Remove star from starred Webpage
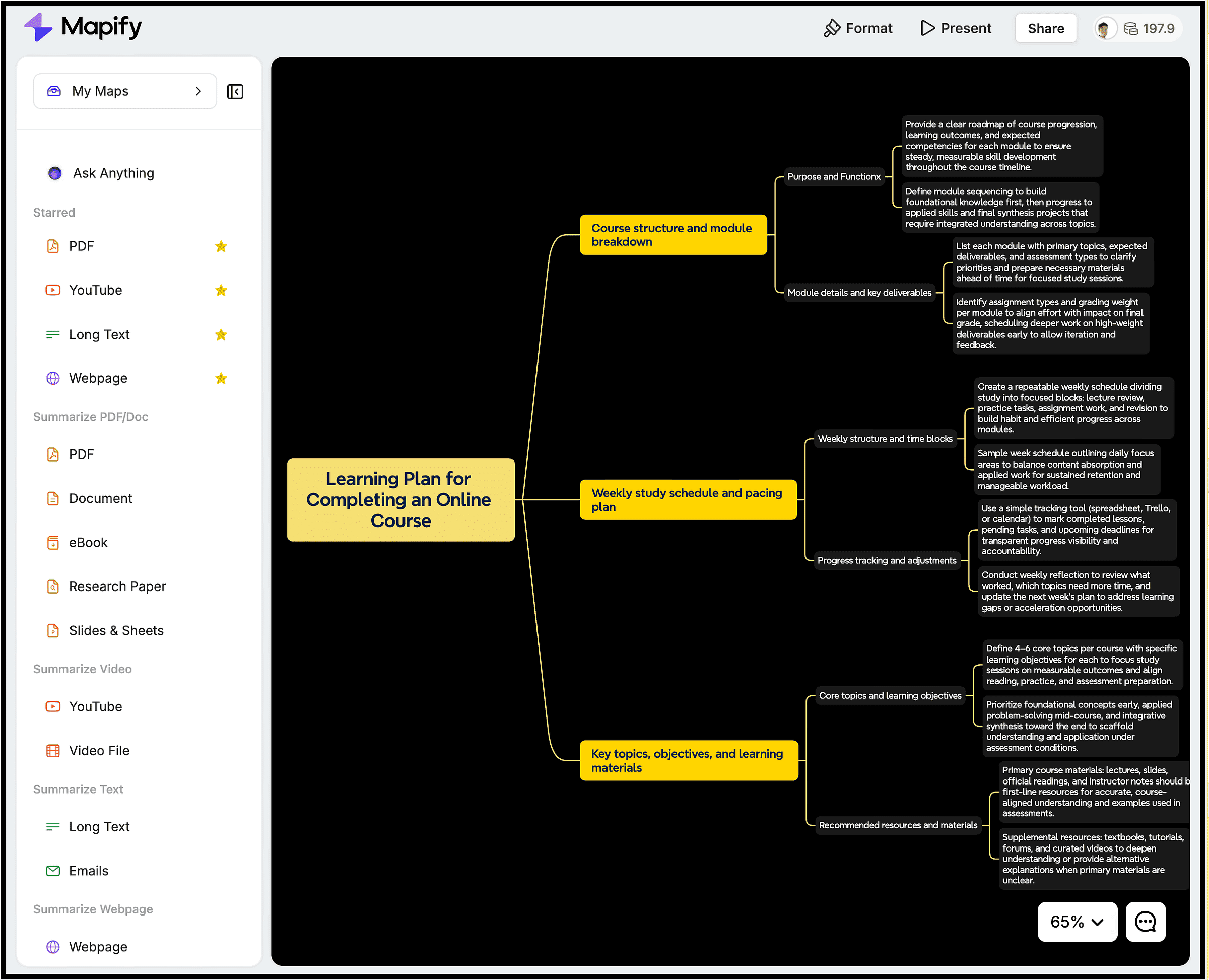Image resolution: width=1209 pixels, height=980 pixels. point(221,378)
